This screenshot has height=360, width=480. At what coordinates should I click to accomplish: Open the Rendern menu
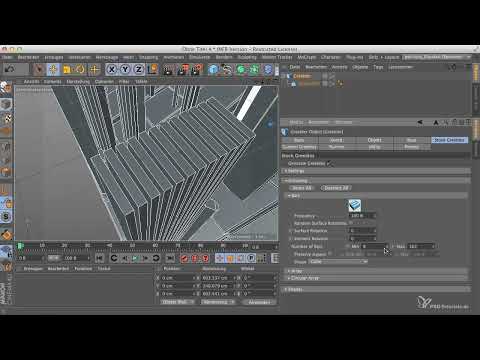pyautogui.click(x=224, y=57)
